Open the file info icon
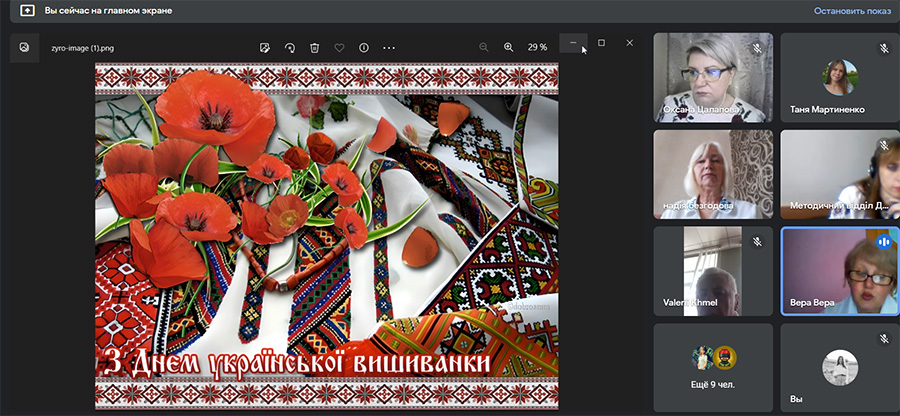The image size is (900, 416). (x=364, y=47)
